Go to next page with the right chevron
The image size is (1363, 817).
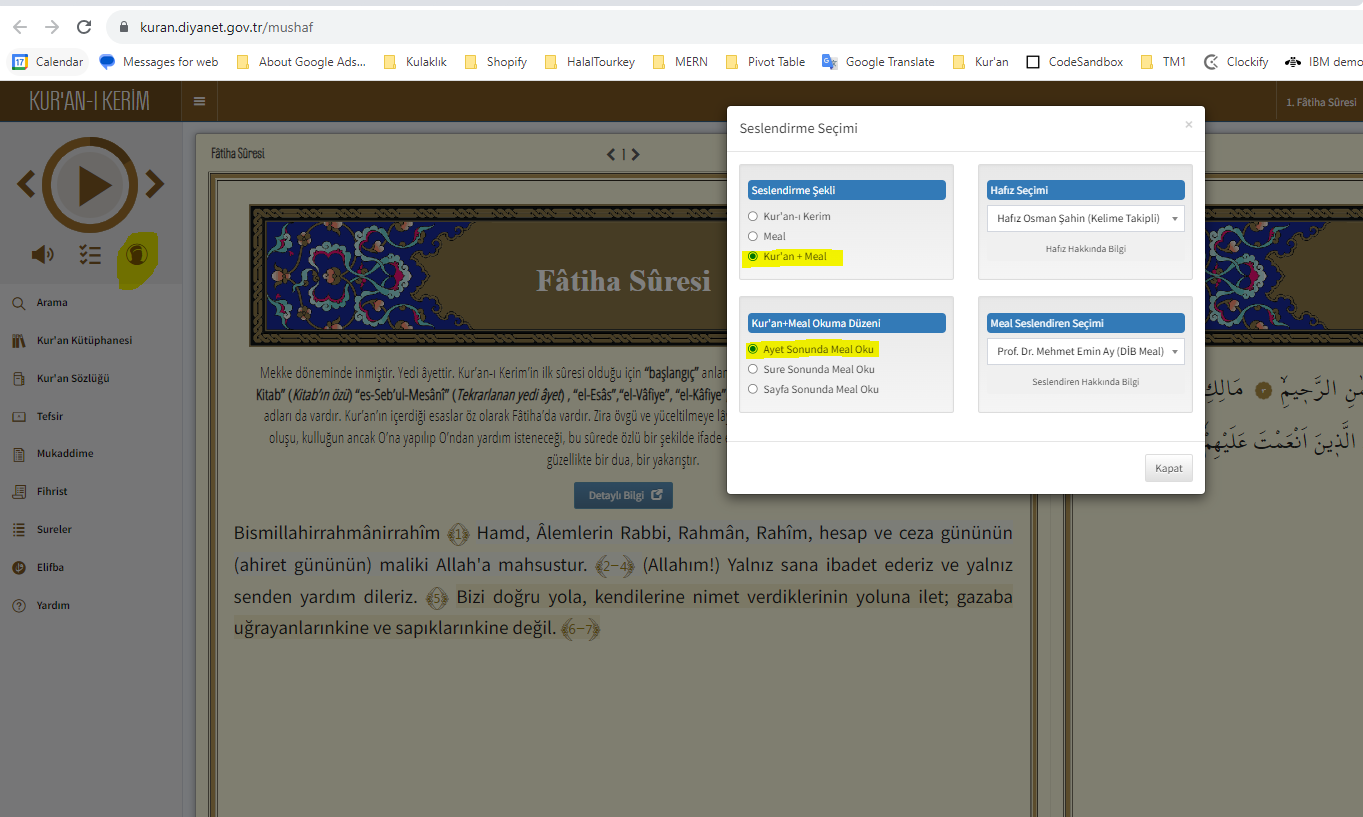click(635, 154)
